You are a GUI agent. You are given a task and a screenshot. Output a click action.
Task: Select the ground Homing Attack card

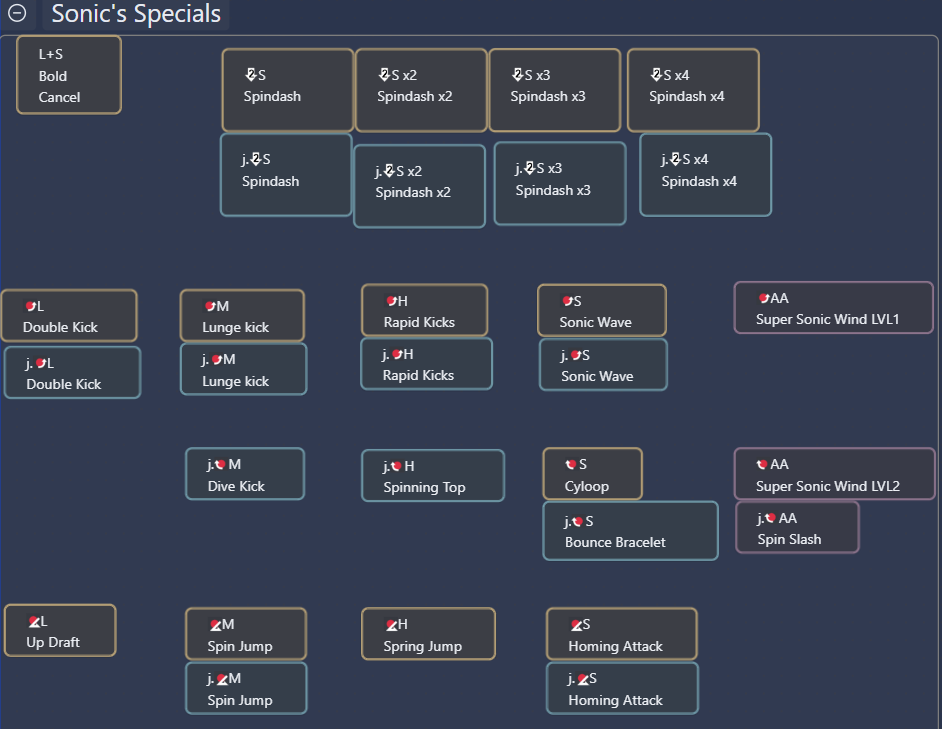(622, 634)
